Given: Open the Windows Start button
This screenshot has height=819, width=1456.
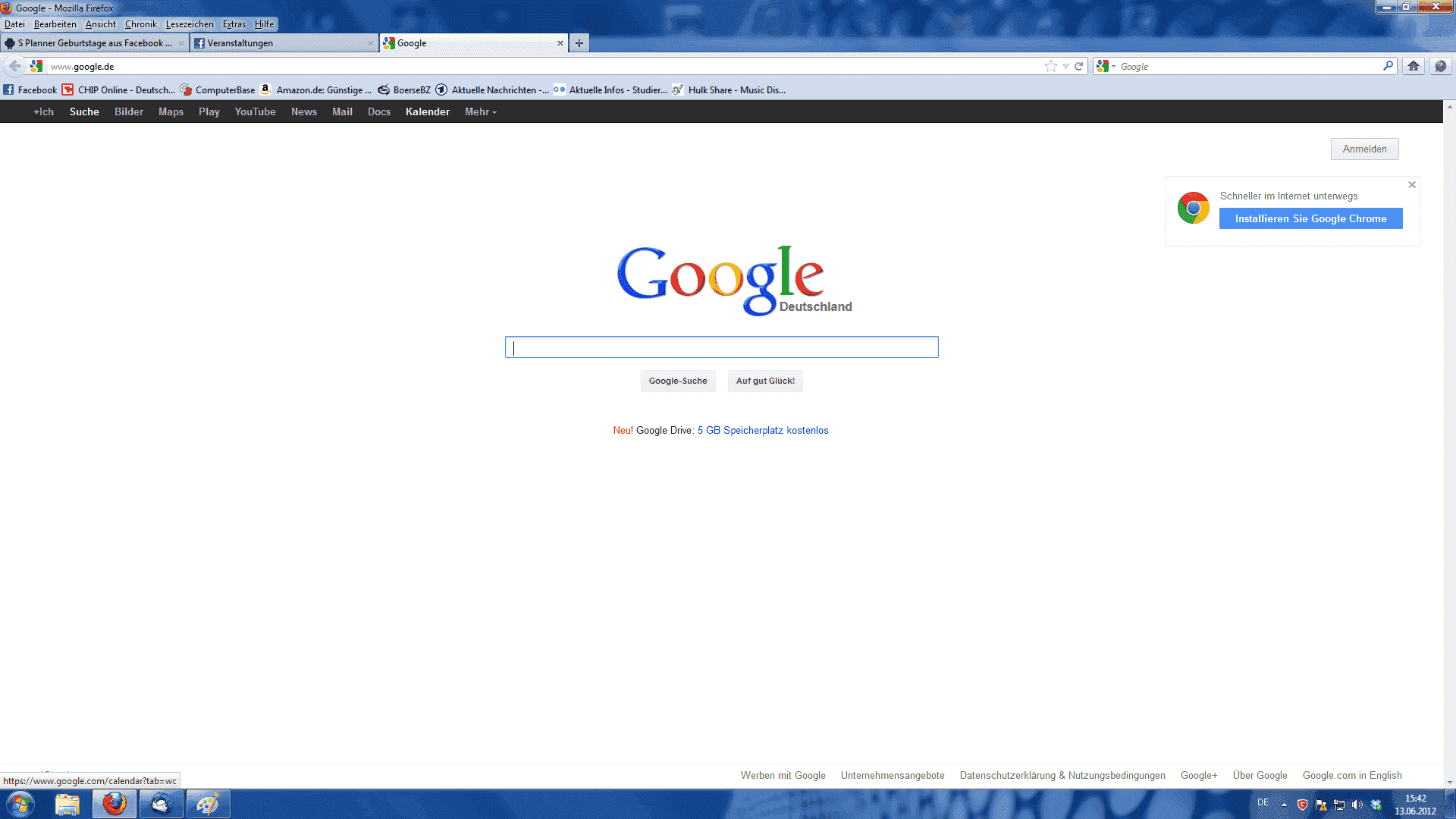Looking at the screenshot, I should 20,804.
